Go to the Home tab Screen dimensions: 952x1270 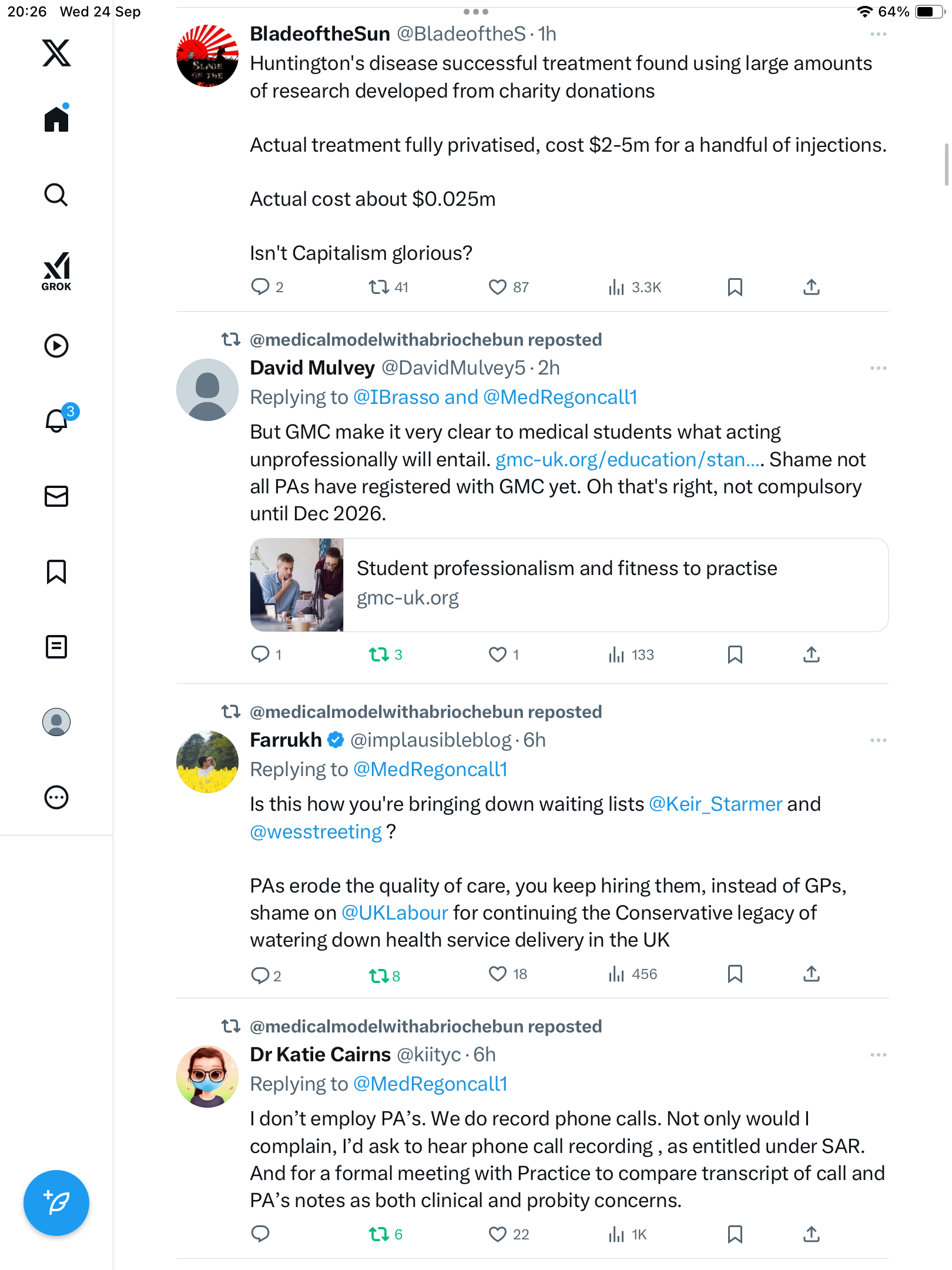pyautogui.click(x=56, y=119)
